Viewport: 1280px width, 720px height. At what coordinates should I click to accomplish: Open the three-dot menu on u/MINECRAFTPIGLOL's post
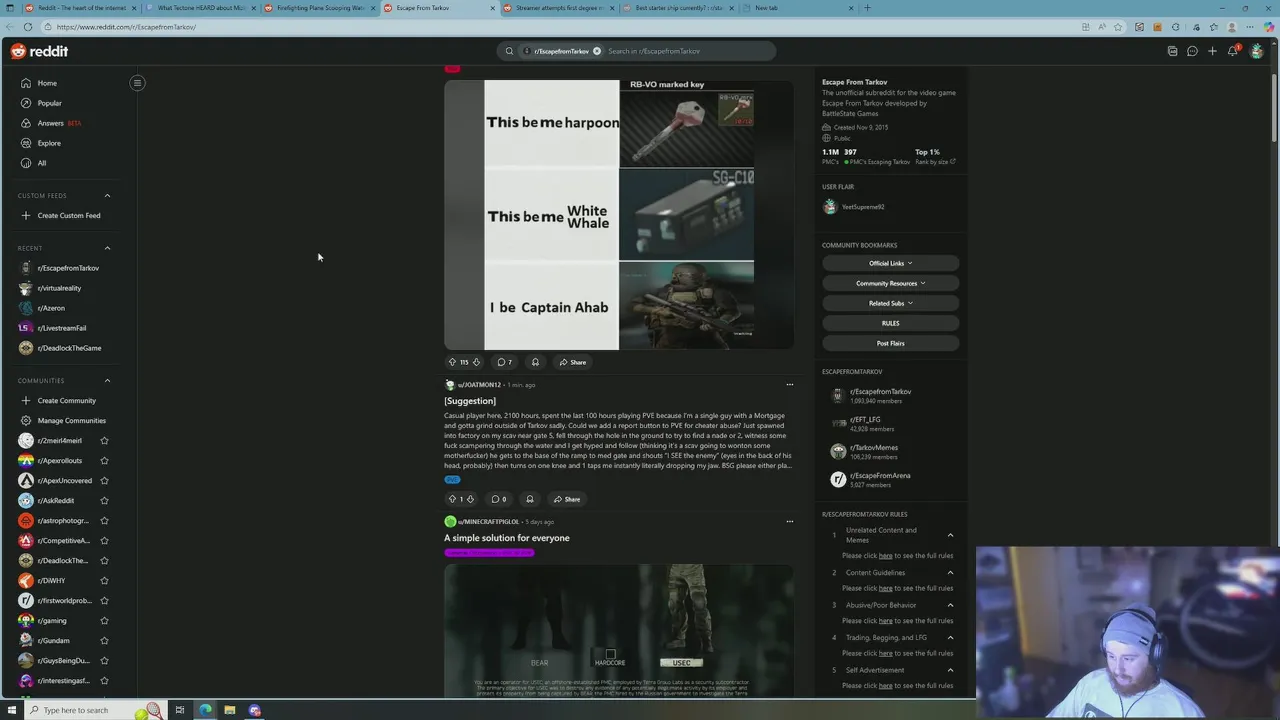pyautogui.click(x=789, y=521)
